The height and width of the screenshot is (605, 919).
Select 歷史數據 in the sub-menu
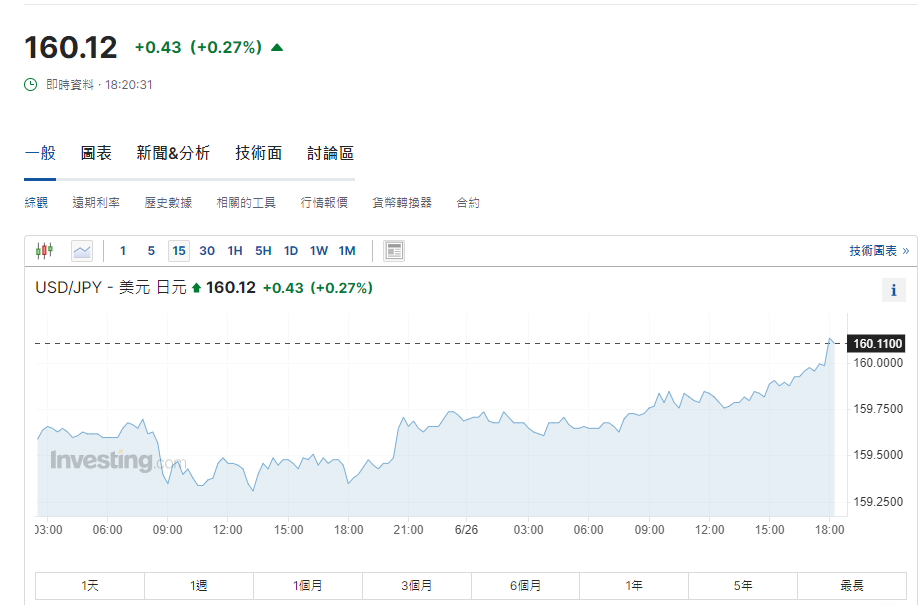[x=166, y=200]
